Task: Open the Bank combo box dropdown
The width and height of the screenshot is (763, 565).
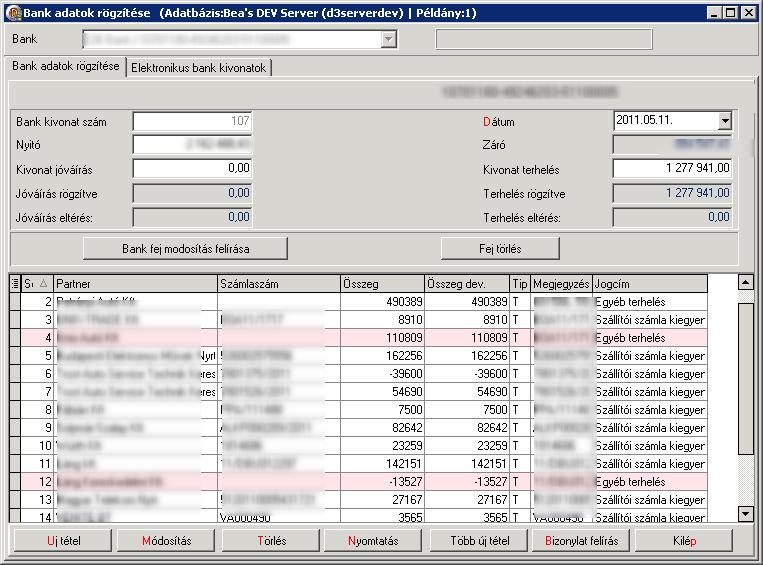Action: (x=388, y=39)
